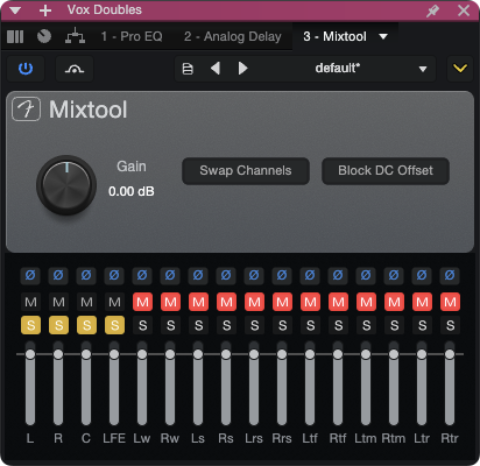This screenshot has width=480, height=466.
Task: Invert phase on the LFE channel
Action: pos(115,276)
